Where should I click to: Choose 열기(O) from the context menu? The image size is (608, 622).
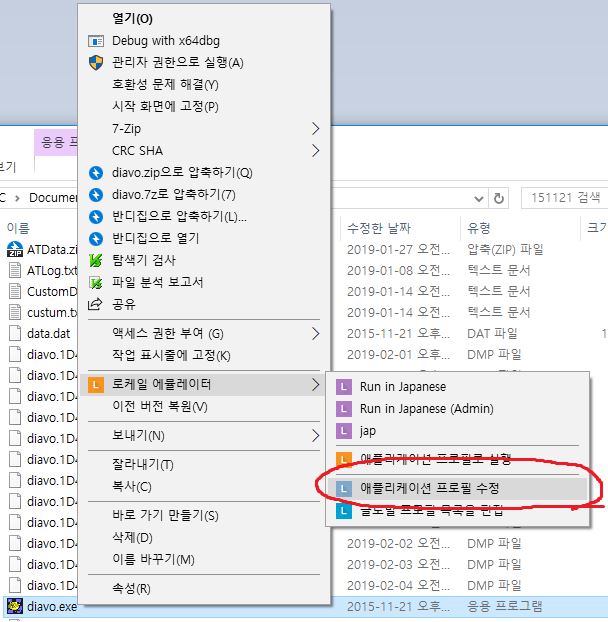tap(205, 19)
